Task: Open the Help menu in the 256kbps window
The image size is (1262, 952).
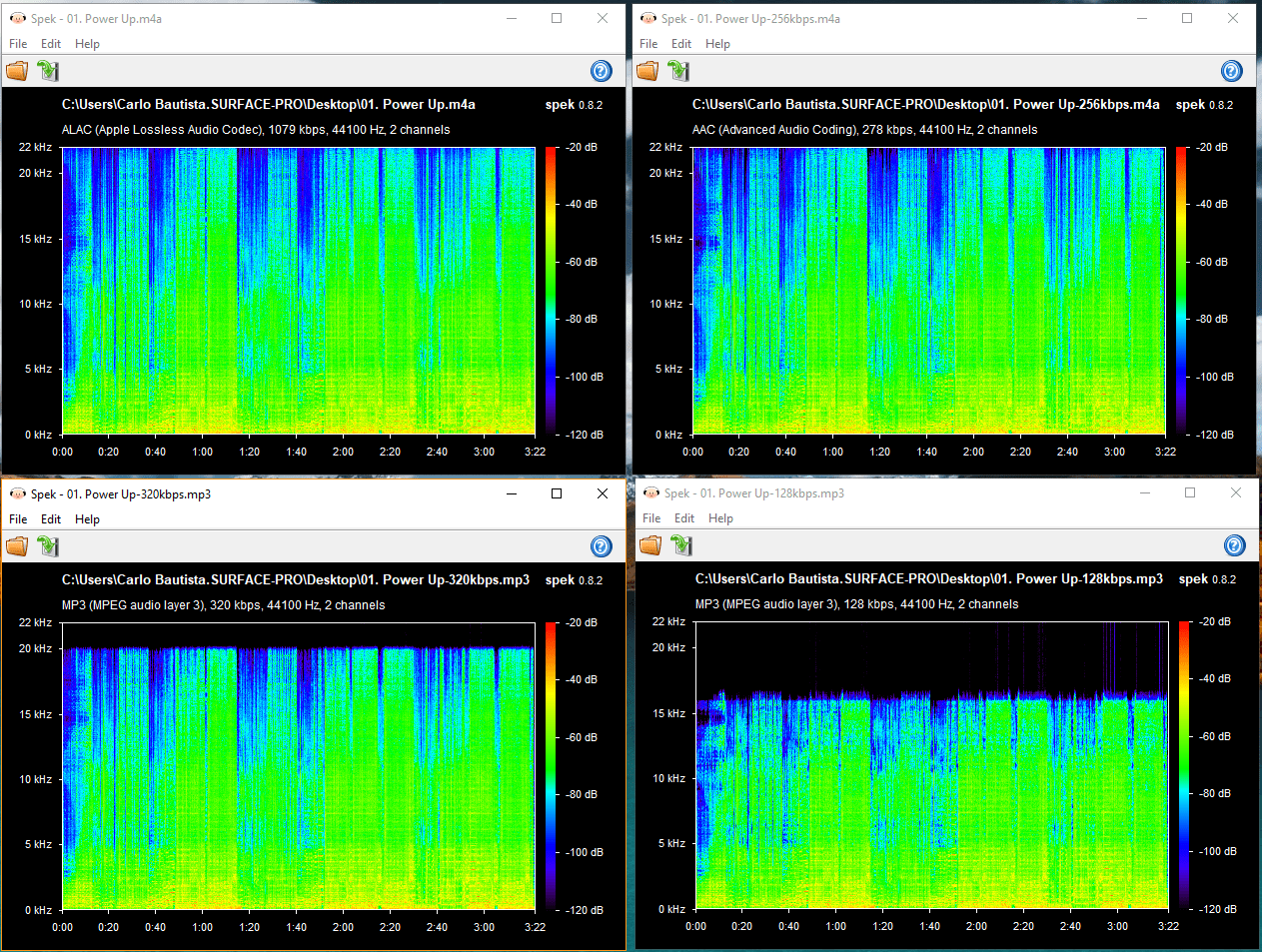Action: click(717, 43)
